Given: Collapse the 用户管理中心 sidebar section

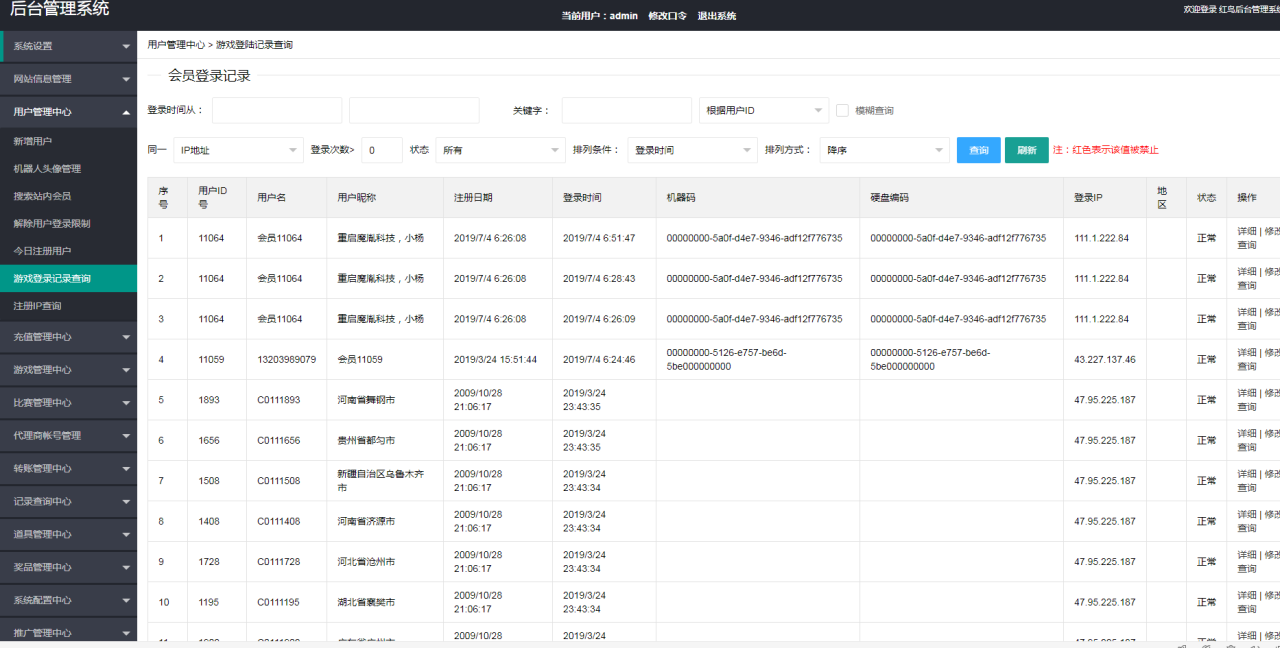Looking at the screenshot, I should coord(68,112).
